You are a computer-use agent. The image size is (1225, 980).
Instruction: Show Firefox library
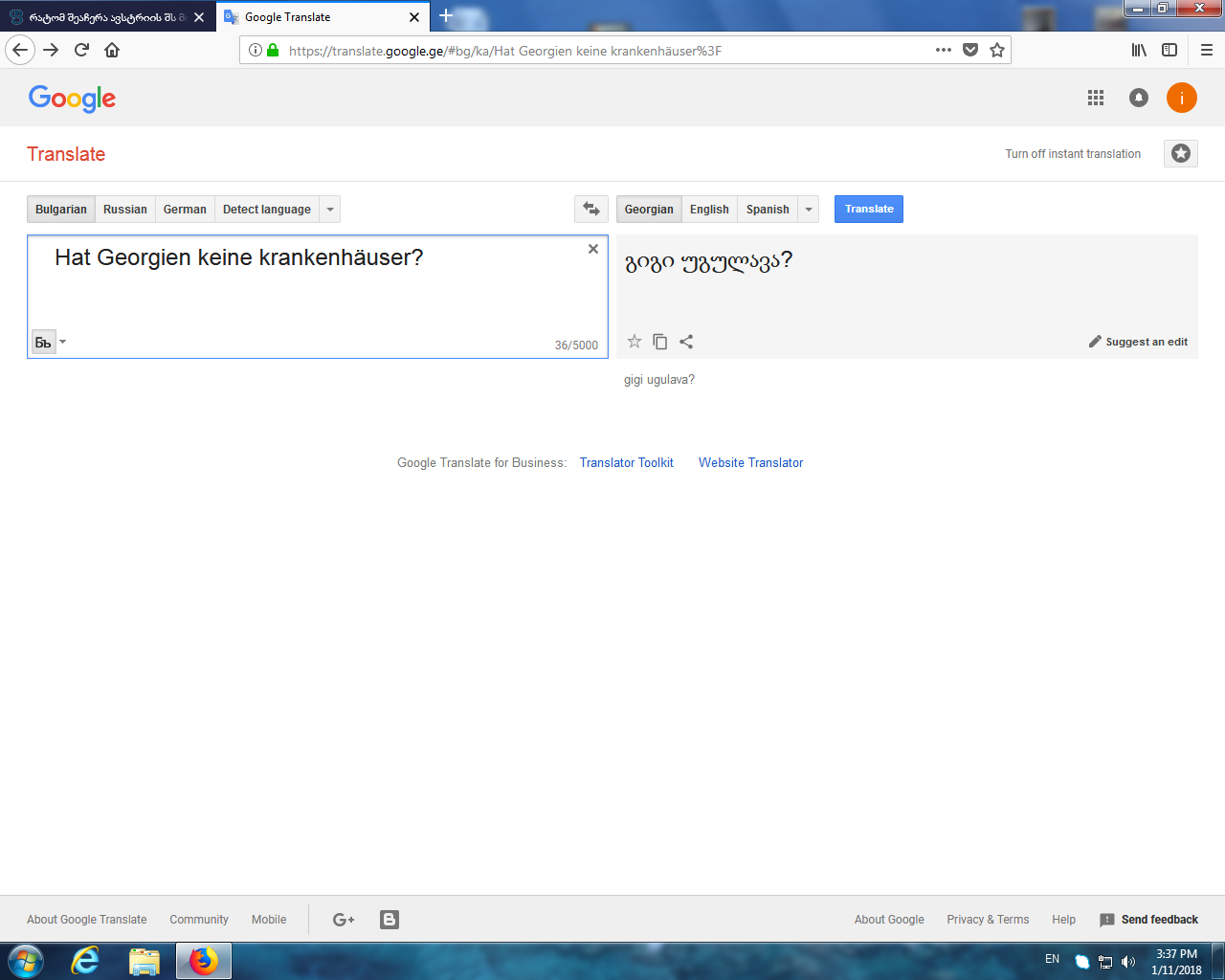(1139, 50)
